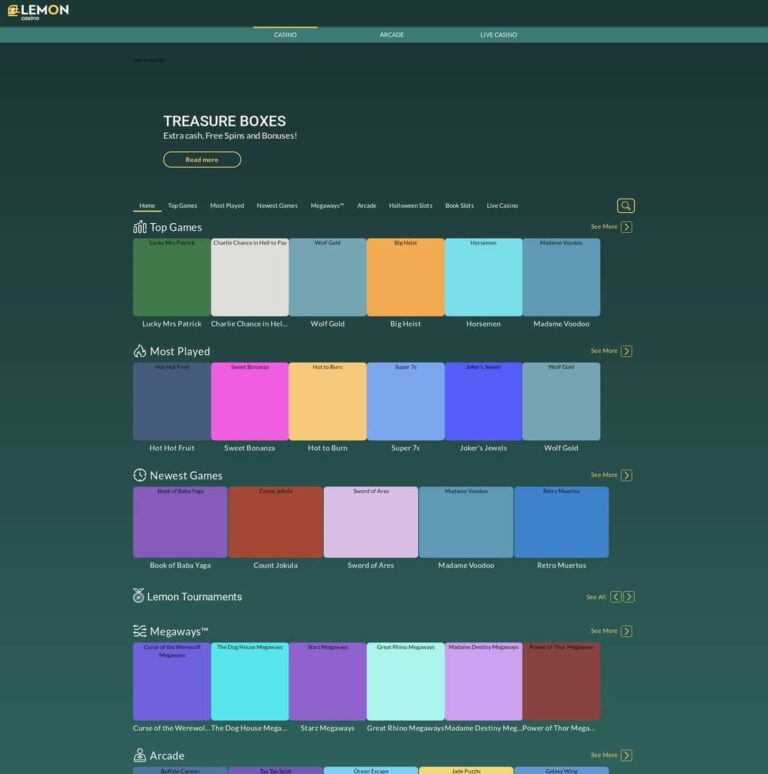This screenshot has width=768, height=774.
Task: Open Wolf Gold tile in Most Played
Action: point(562,401)
